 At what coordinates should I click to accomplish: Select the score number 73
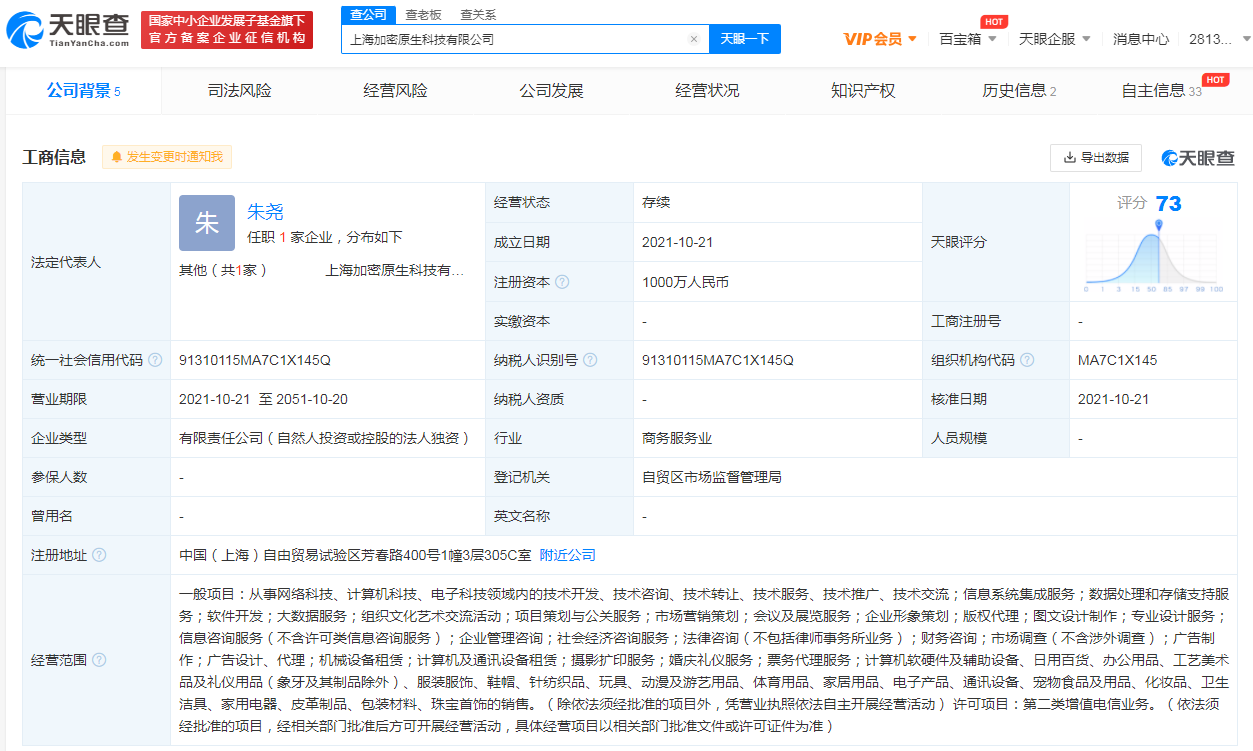click(1168, 204)
